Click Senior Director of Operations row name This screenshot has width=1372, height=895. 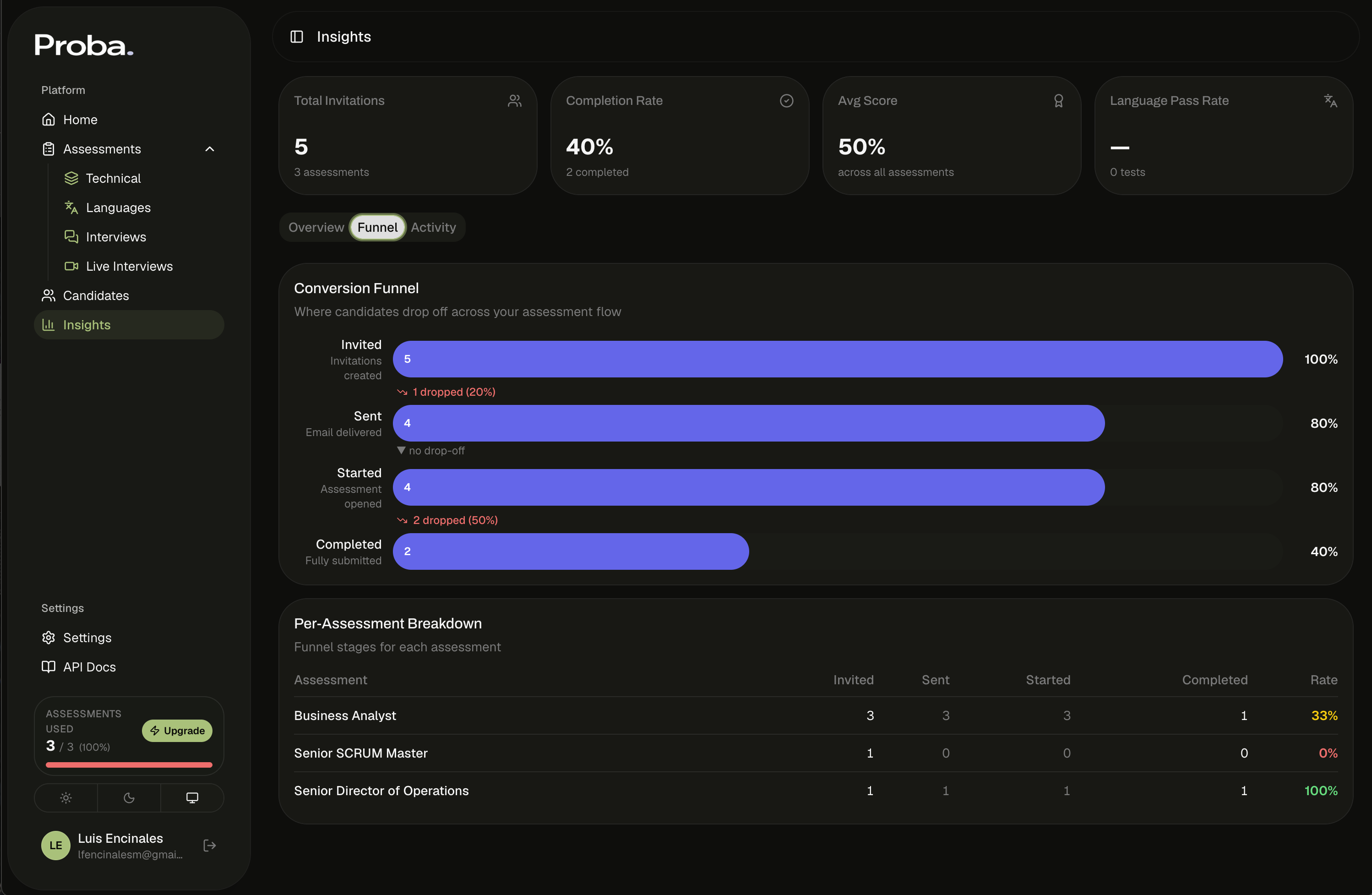381,791
